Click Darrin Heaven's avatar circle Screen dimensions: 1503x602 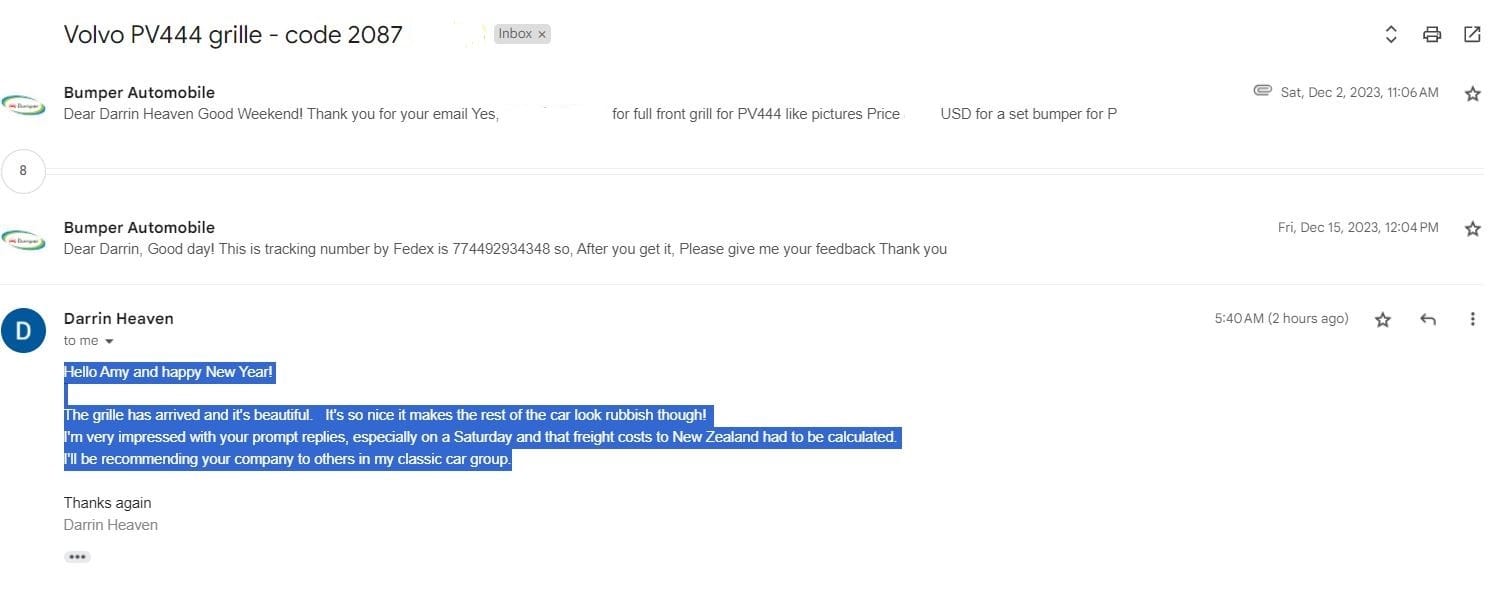pos(23,331)
